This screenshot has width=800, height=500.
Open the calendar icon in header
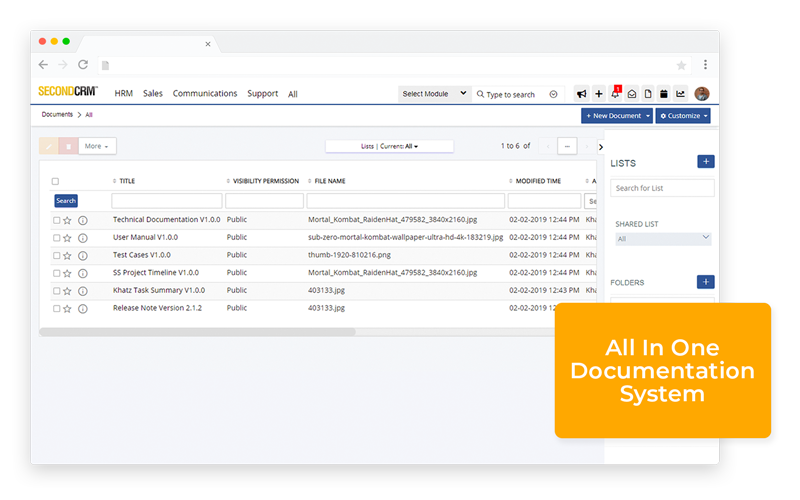click(664, 94)
